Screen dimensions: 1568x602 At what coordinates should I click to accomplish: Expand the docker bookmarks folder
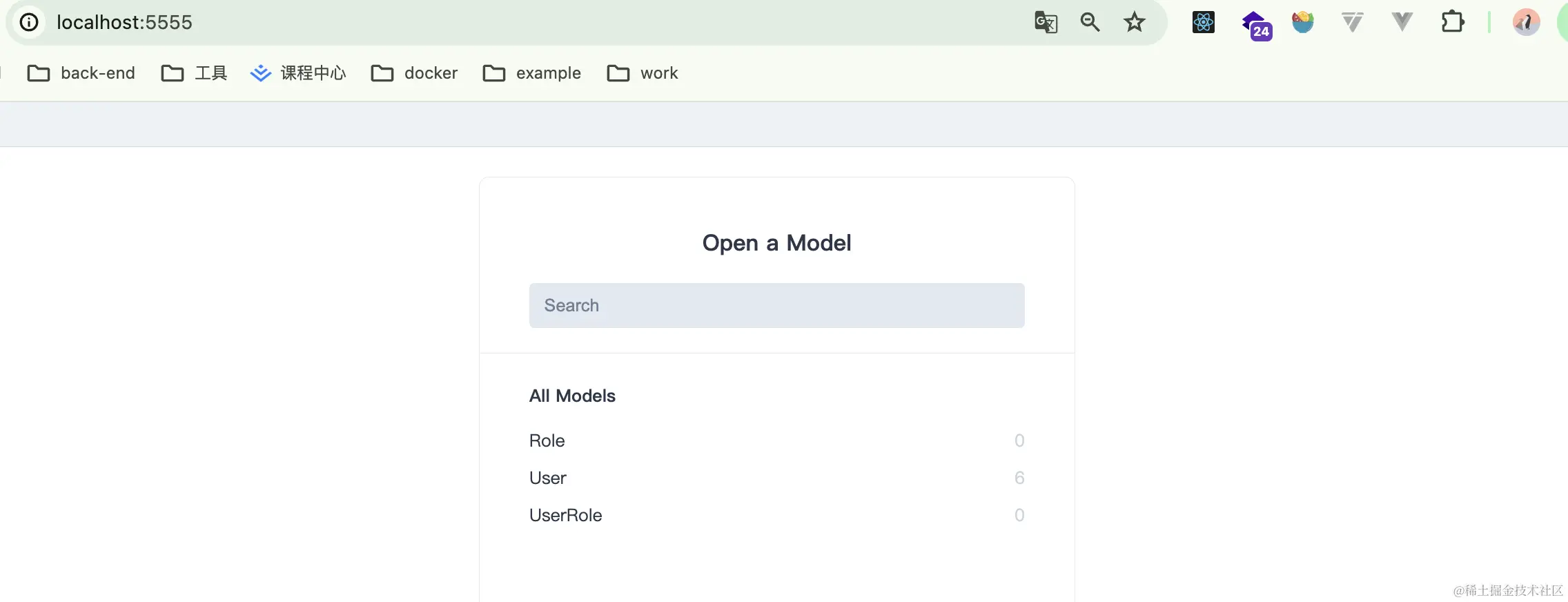point(414,73)
